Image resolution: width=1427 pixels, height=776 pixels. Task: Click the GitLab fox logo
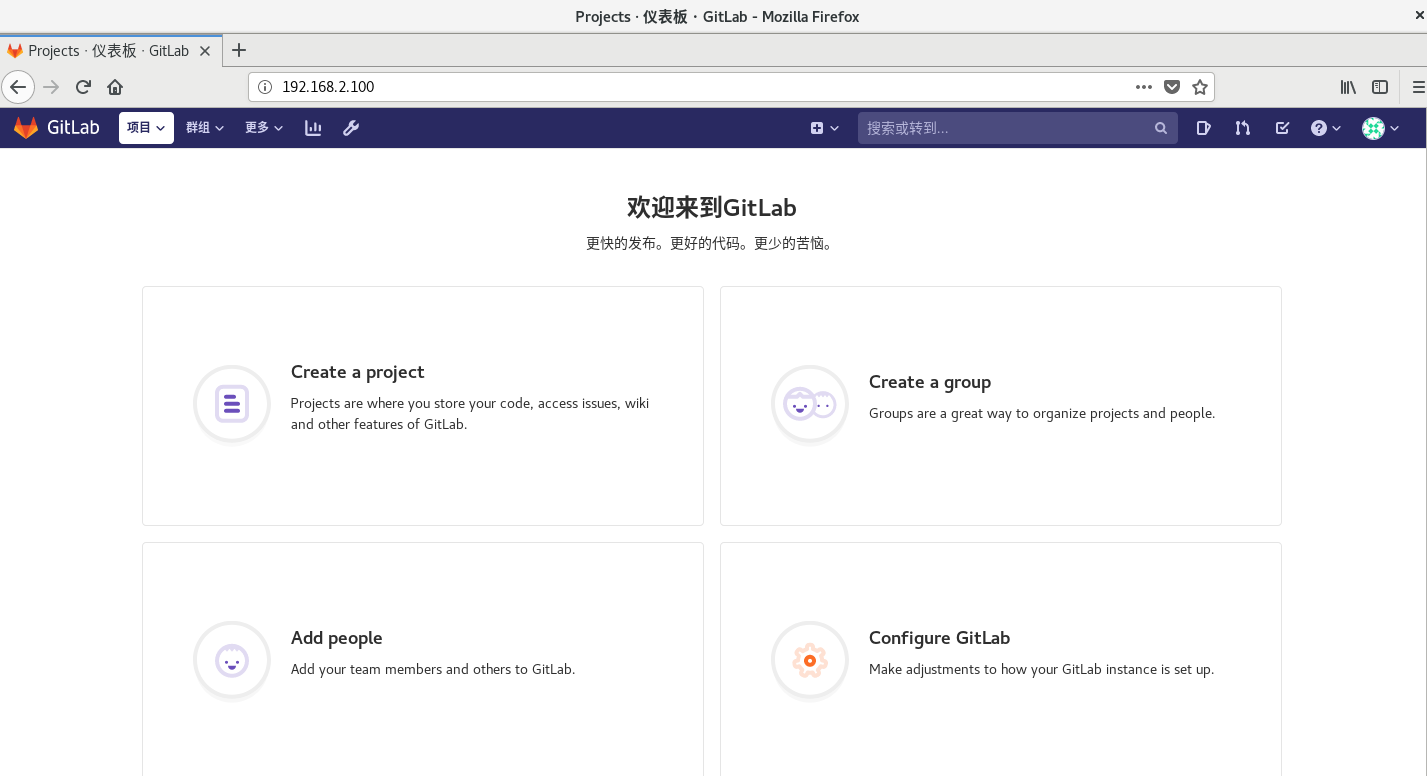[x=26, y=128]
